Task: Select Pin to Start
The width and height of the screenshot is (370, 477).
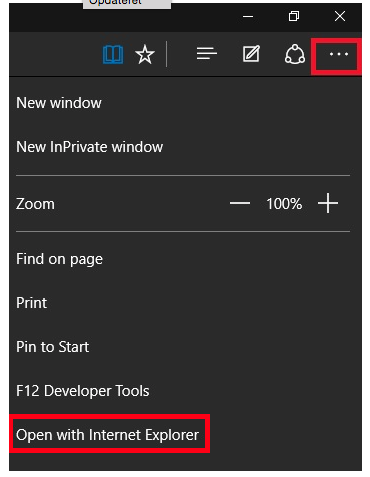Action: click(x=53, y=347)
